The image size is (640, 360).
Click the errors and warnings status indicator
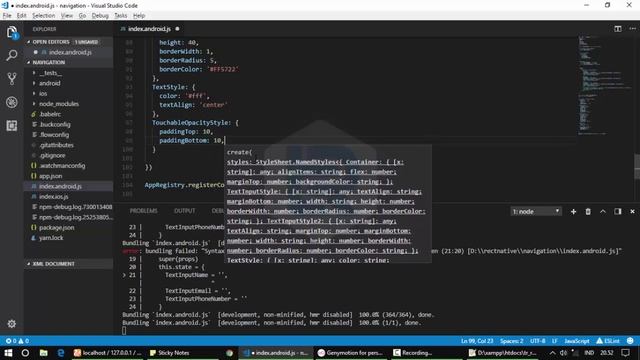pyautogui.click(x=17, y=341)
